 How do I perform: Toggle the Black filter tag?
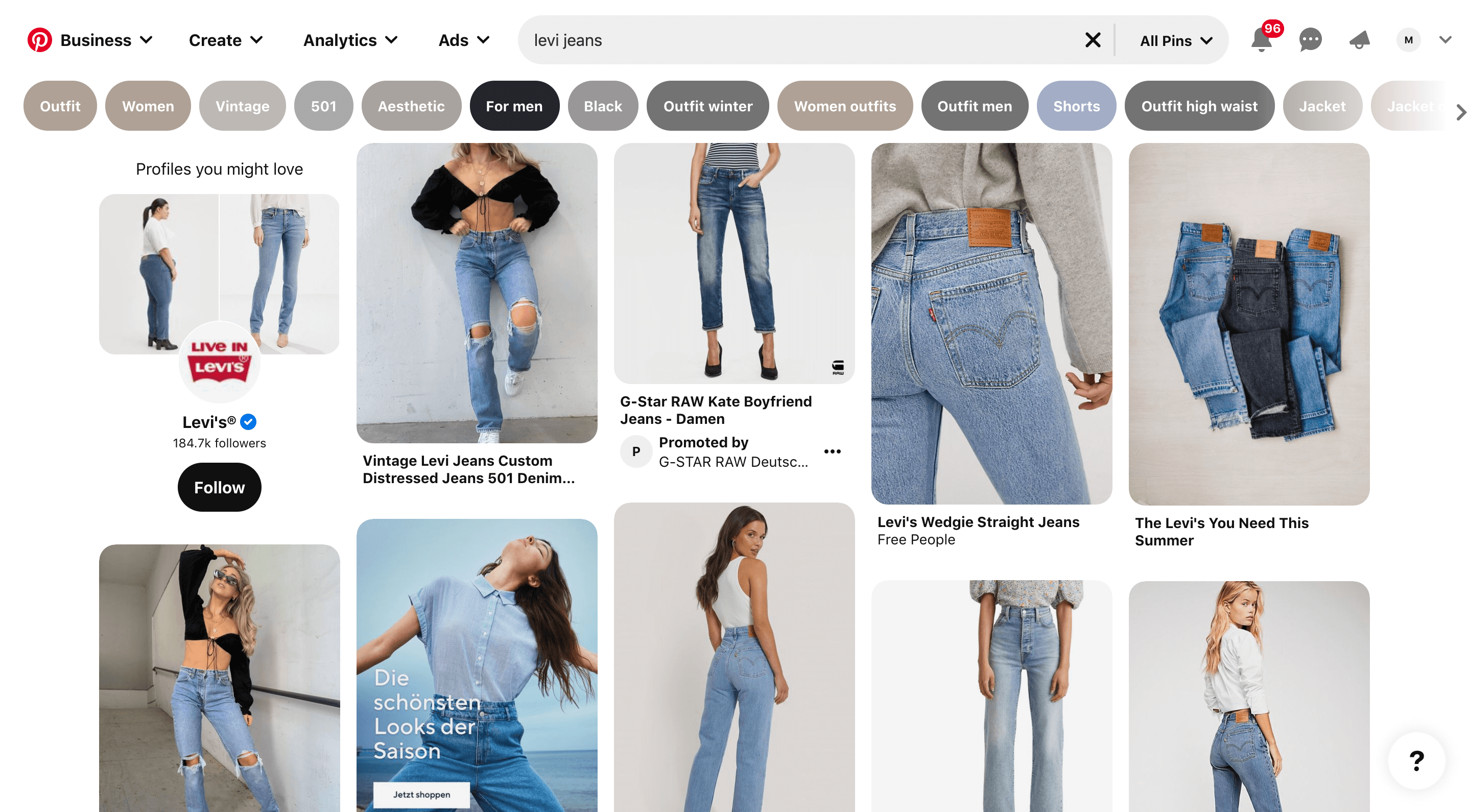(602, 105)
